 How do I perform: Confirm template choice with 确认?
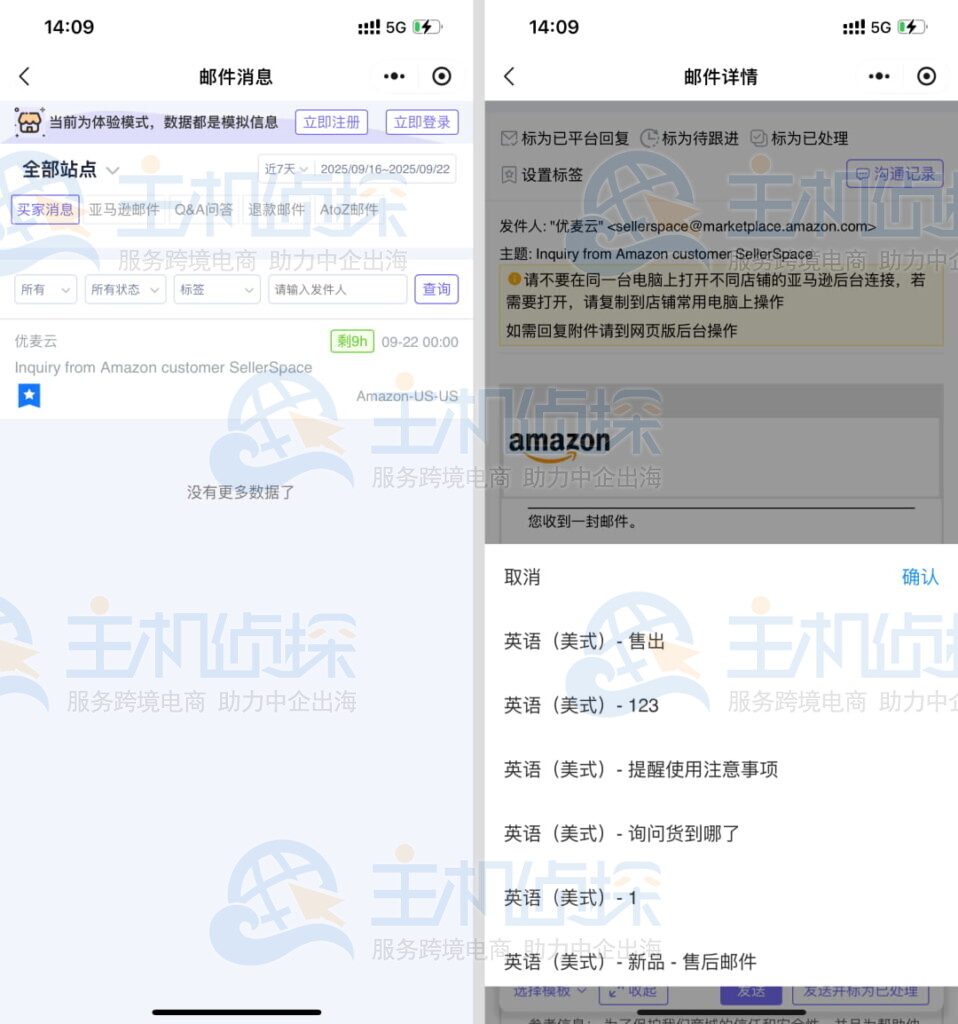919,577
